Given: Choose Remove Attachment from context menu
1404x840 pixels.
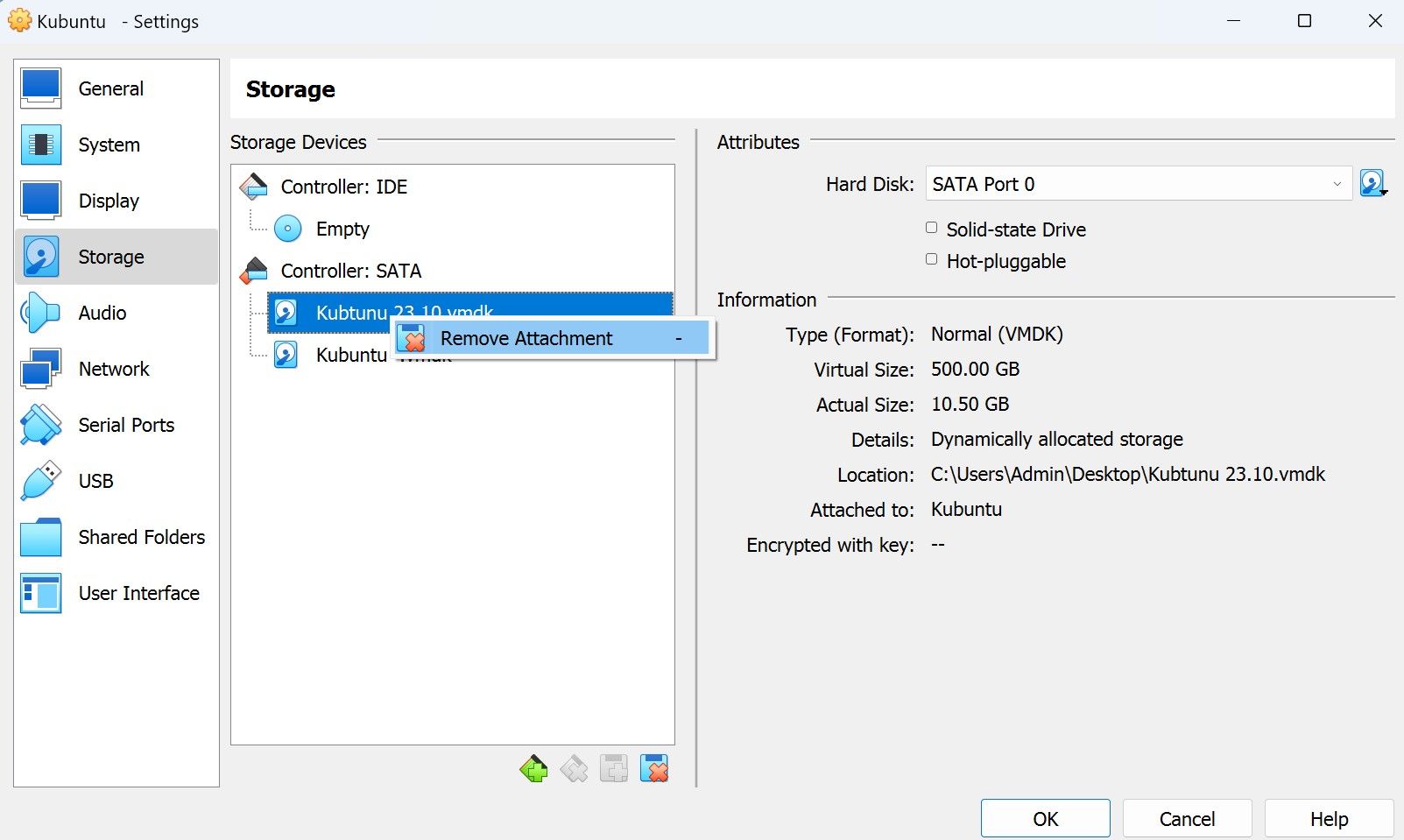Looking at the screenshot, I should 526,338.
